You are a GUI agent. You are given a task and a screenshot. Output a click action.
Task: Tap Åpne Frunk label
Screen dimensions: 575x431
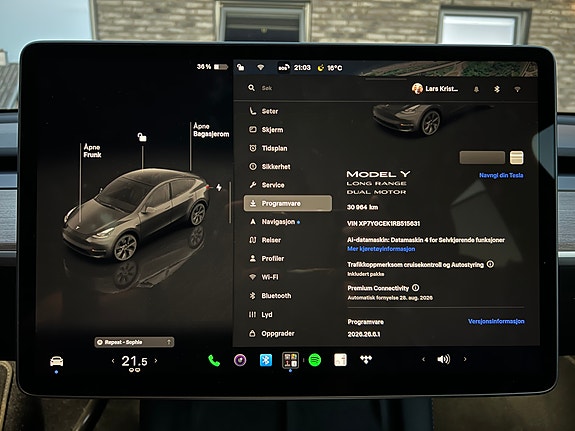92,151
